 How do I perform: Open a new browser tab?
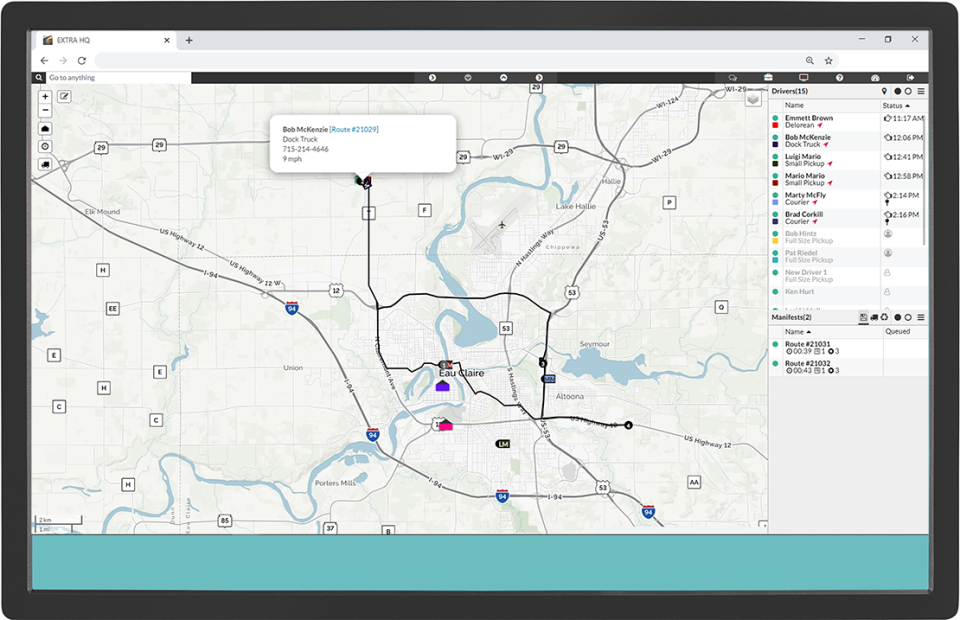click(189, 40)
